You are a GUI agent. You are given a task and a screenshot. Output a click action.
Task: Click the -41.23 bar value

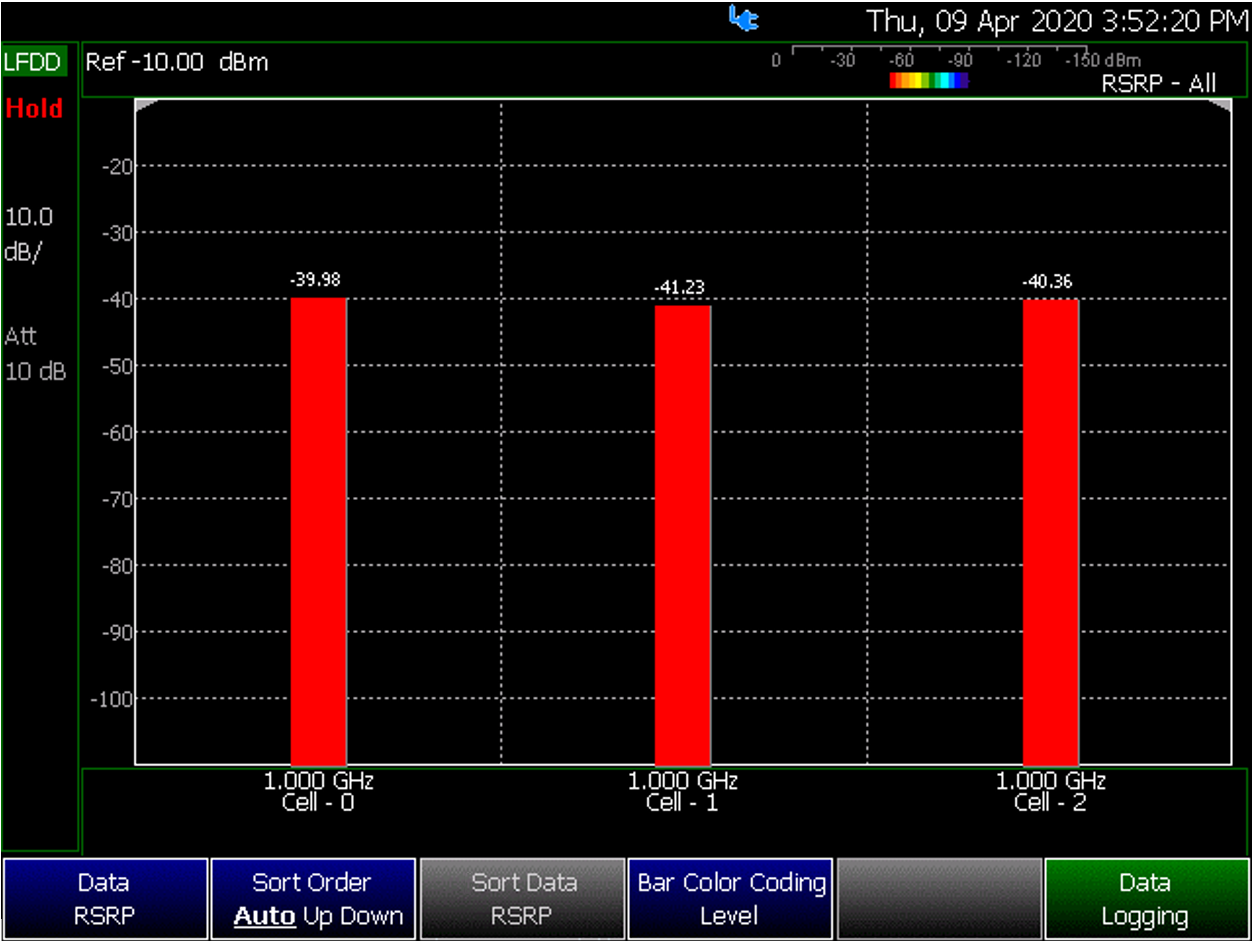pyautogui.click(x=680, y=288)
